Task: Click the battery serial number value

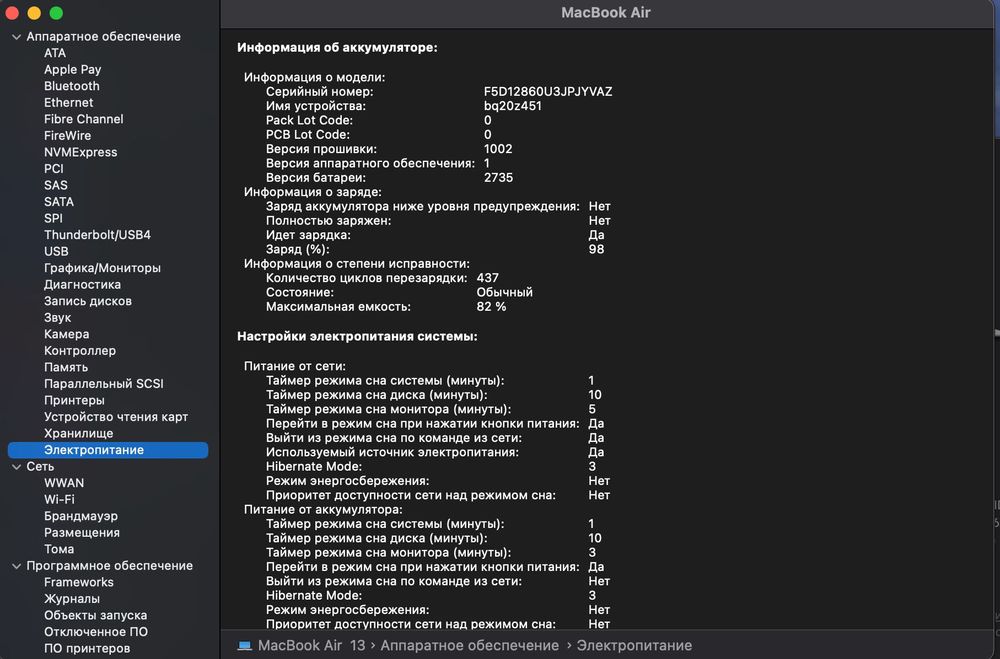Action: (x=548, y=91)
